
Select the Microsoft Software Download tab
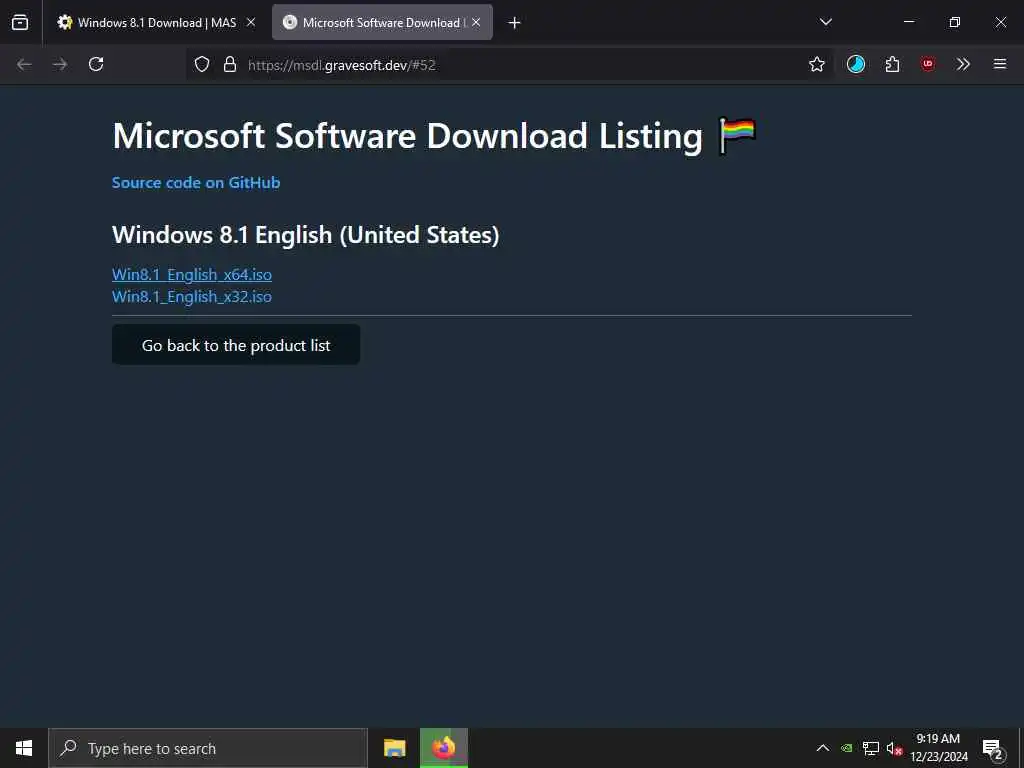point(382,22)
